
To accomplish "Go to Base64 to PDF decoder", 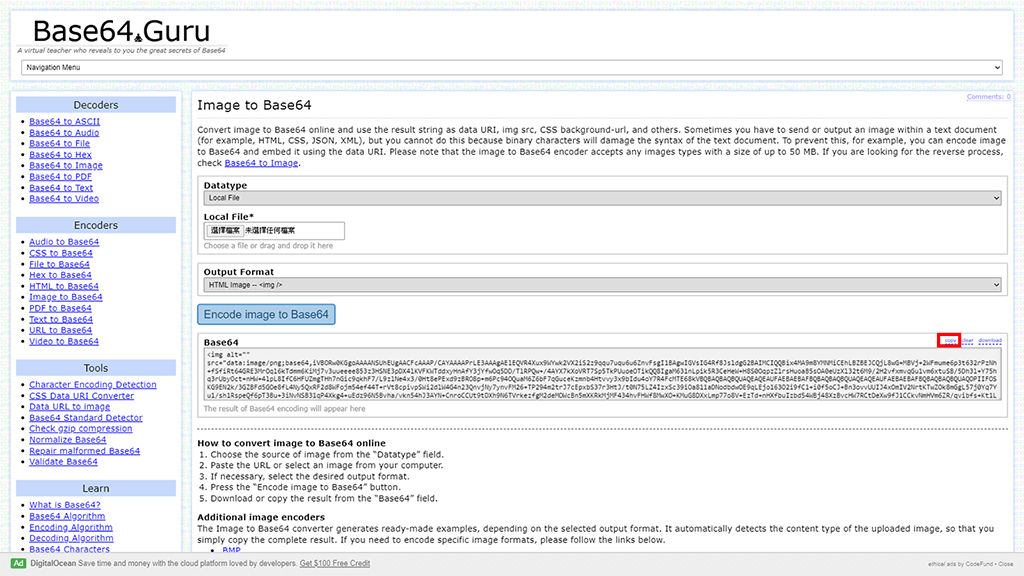I will click(60, 177).
